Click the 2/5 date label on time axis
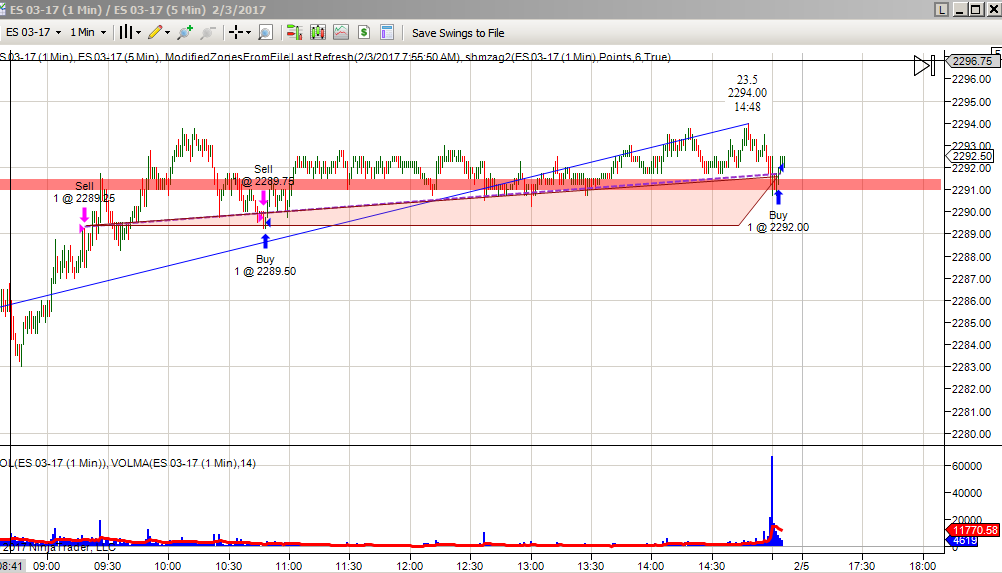1002x573 pixels. click(801, 566)
